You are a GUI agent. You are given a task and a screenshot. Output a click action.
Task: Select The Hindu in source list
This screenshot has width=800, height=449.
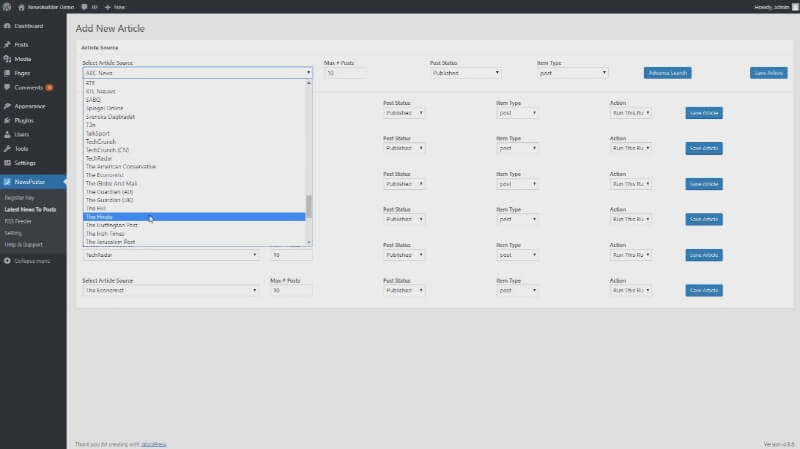pos(194,217)
